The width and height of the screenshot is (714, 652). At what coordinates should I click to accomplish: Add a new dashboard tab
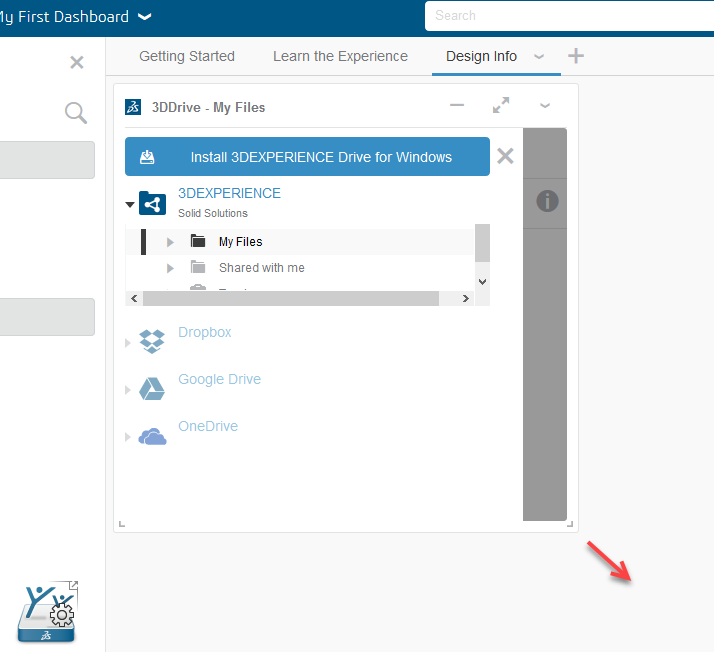coord(576,56)
